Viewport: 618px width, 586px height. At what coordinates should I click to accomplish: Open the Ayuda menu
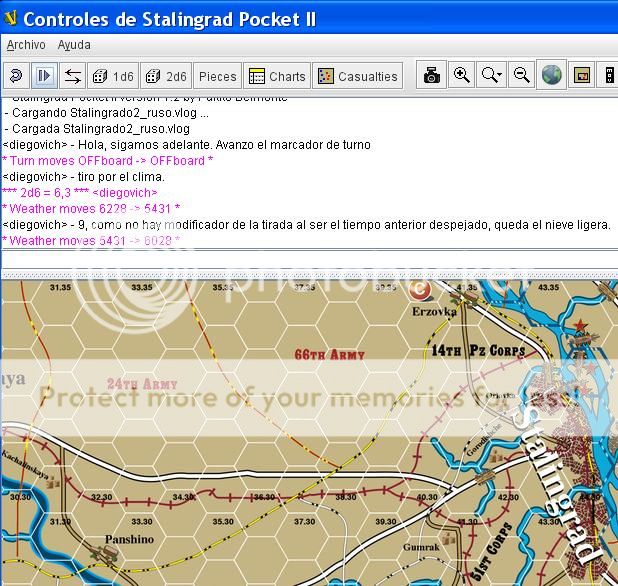point(74,45)
